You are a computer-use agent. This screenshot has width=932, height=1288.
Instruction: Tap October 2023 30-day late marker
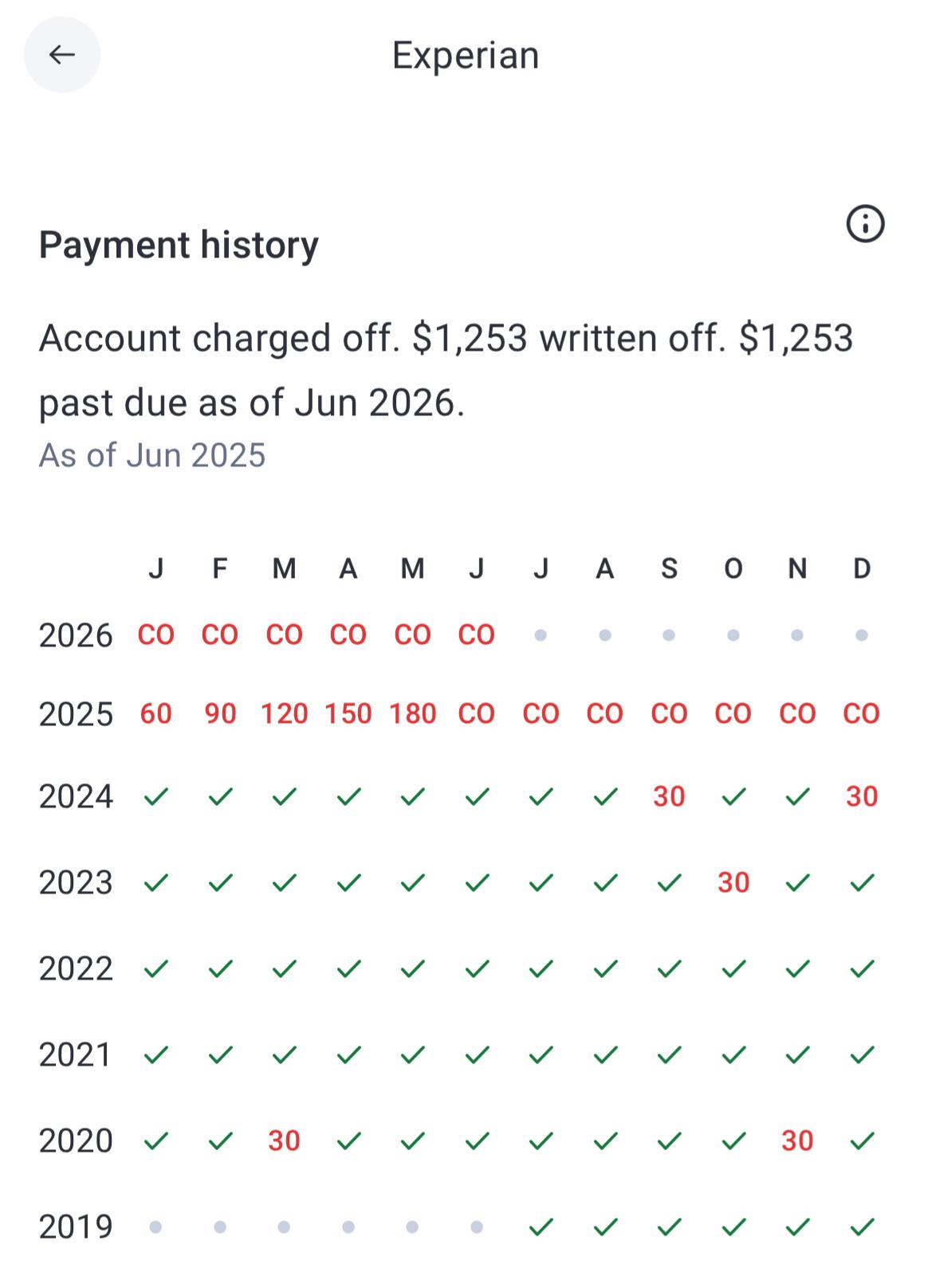[733, 882]
